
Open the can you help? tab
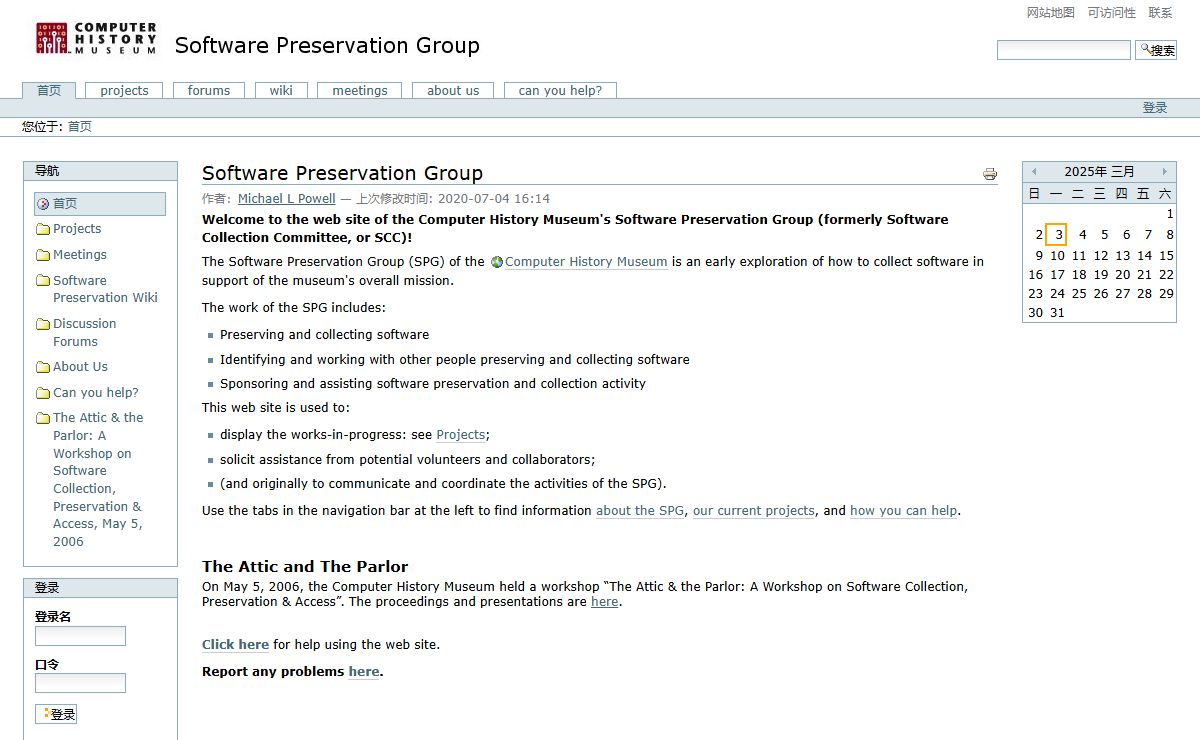[x=560, y=90]
